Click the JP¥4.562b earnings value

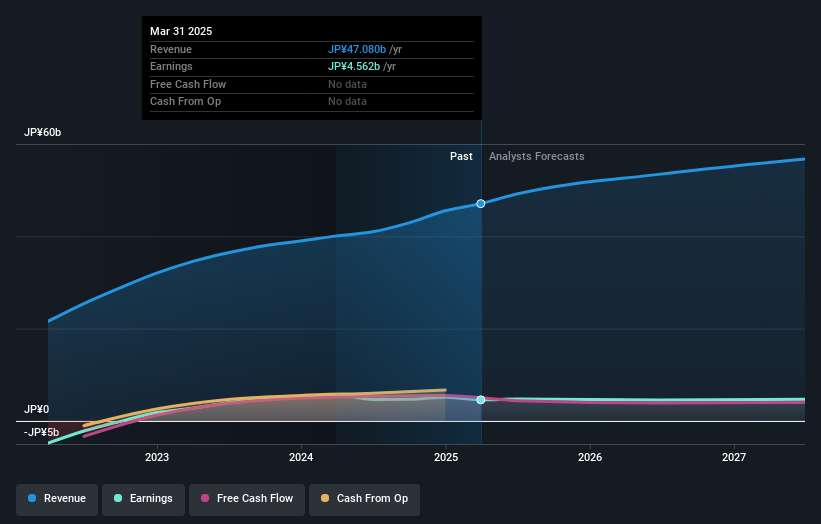pyautogui.click(x=354, y=66)
